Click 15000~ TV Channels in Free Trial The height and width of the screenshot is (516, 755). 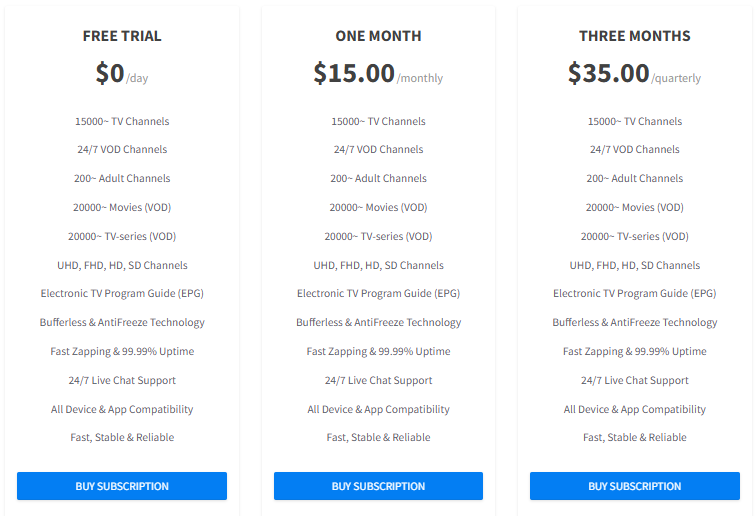click(x=122, y=122)
